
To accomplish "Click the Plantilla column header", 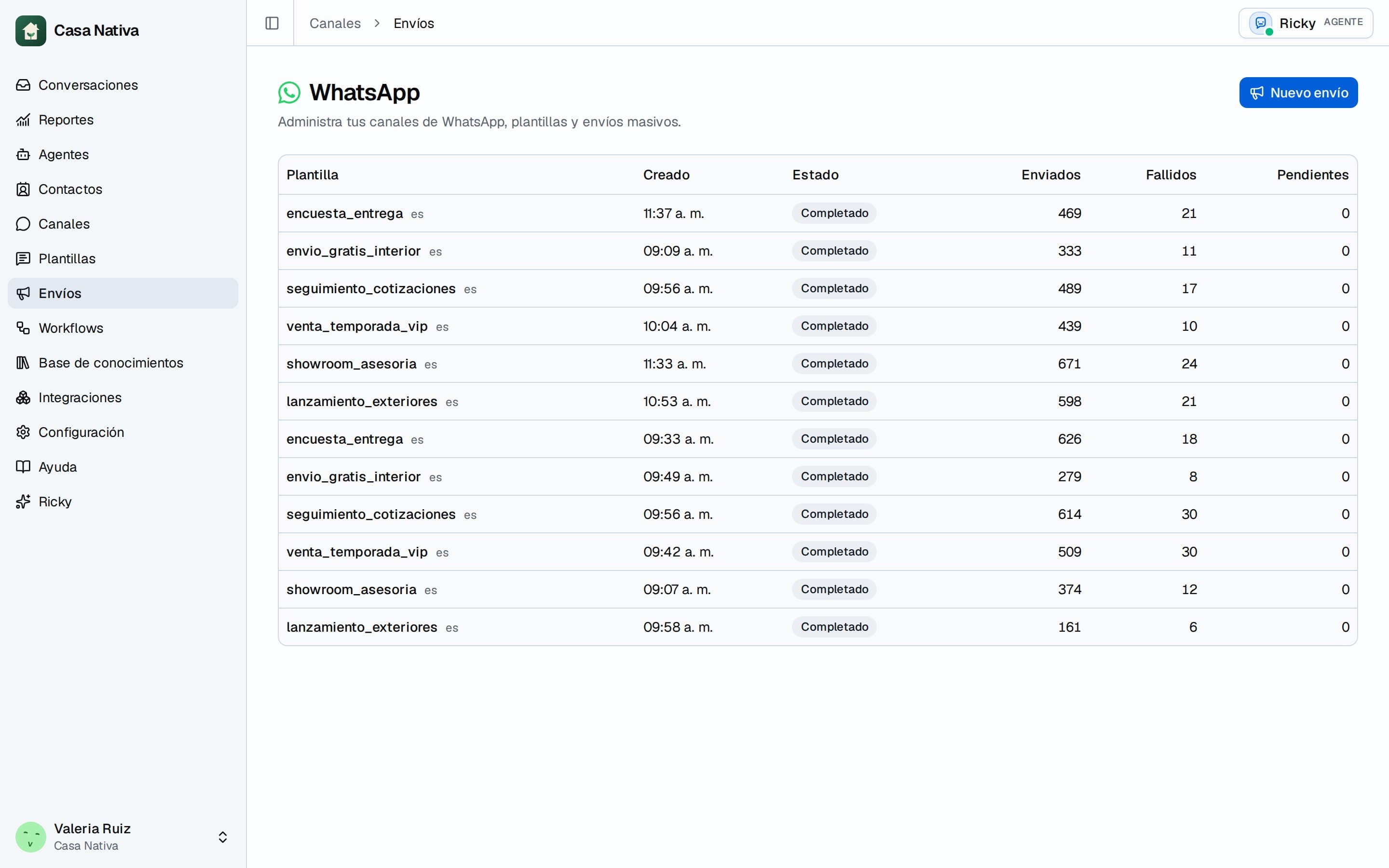I will (312, 175).
